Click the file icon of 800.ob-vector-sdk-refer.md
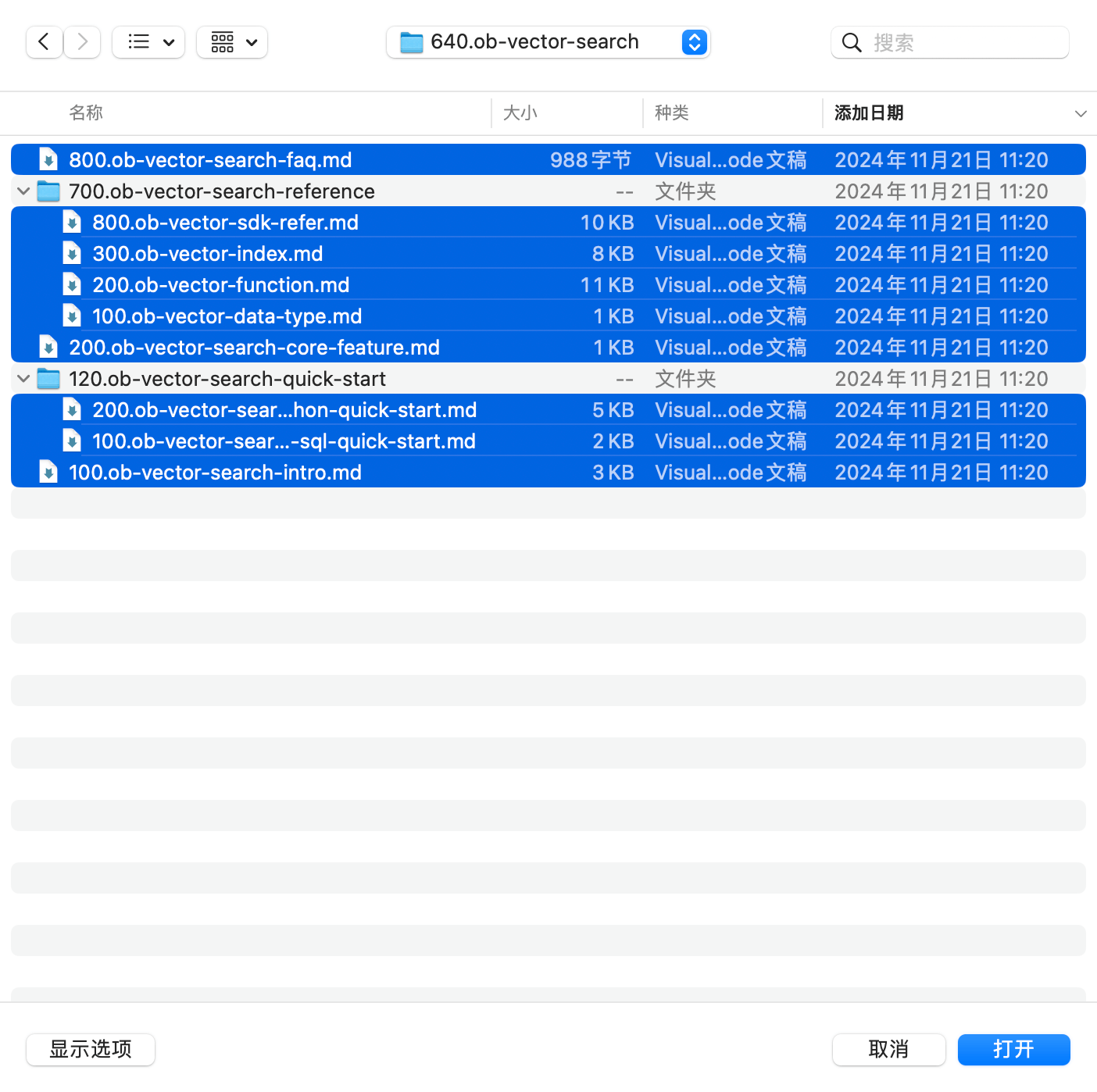The image size is (1097, 1092). tap(72, 223)
